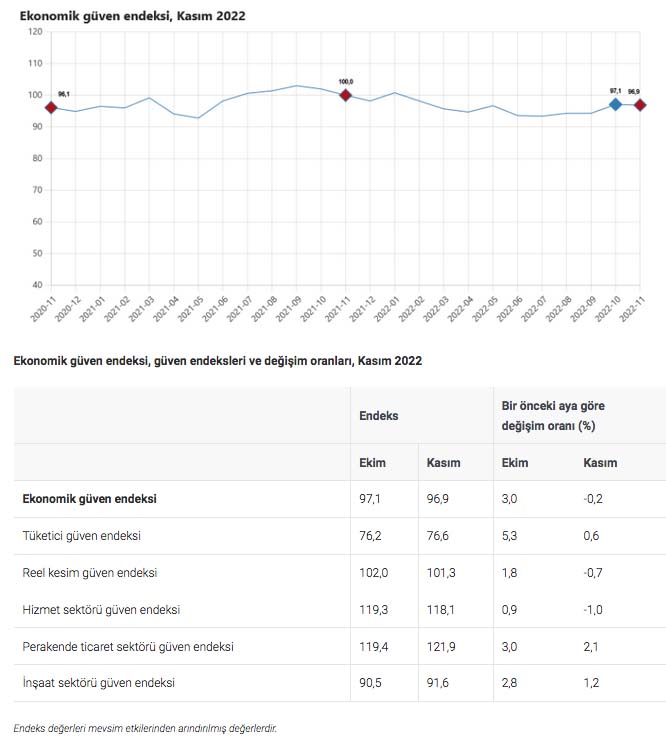Screen dimensions: 666x746
Task: Click the 2022-01 label on the x-axis
Action: click(x=388, y=309)
